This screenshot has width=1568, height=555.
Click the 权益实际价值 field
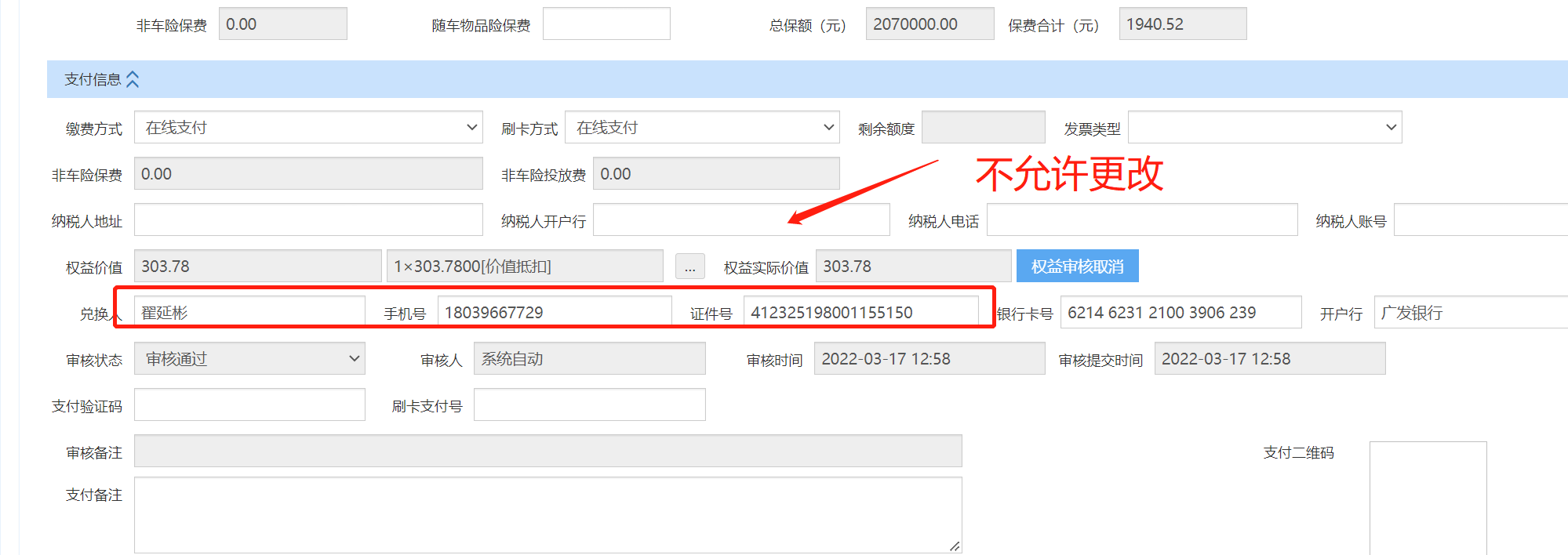point(913,266)
